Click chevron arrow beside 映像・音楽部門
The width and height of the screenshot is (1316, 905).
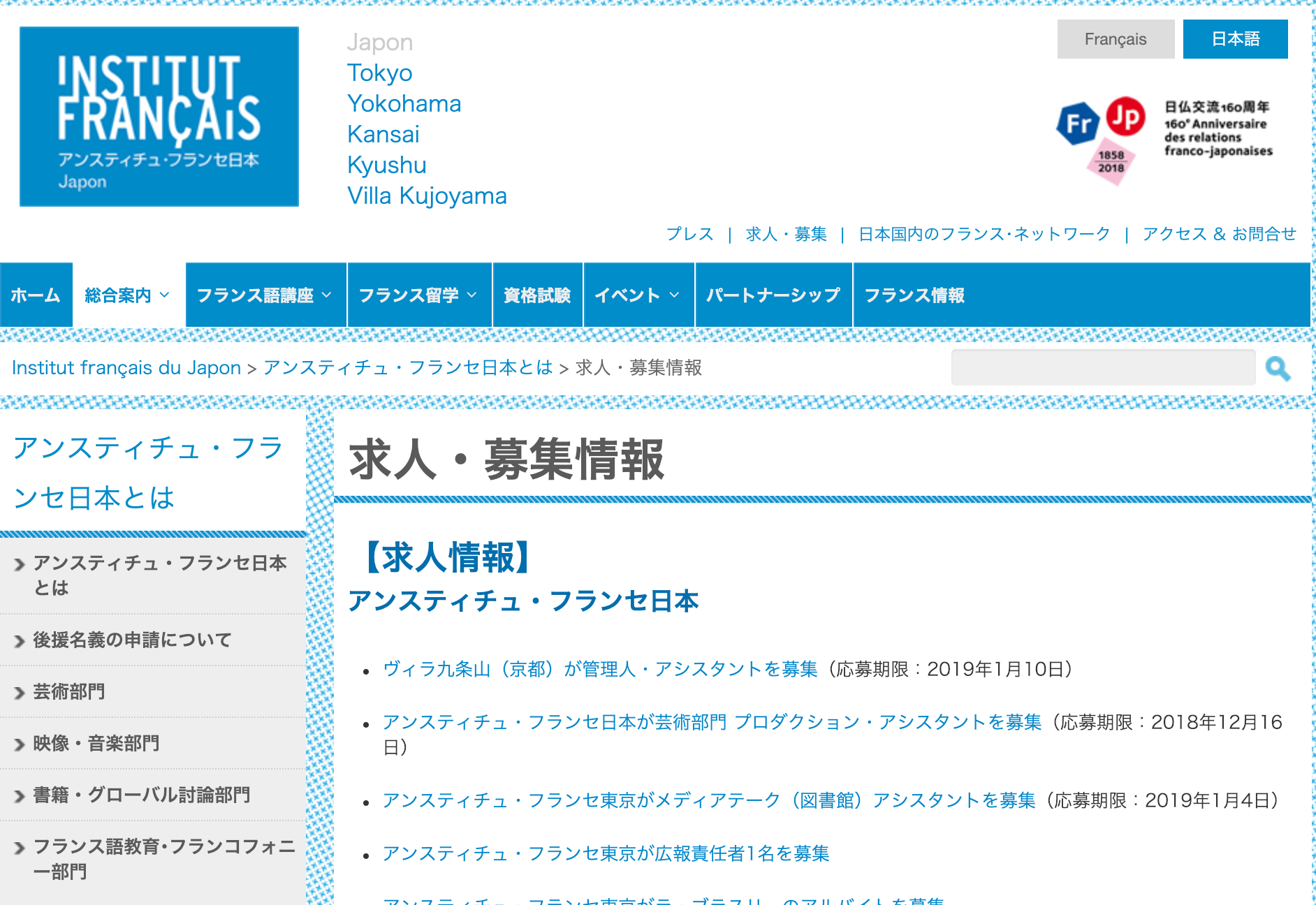[20, 744]
